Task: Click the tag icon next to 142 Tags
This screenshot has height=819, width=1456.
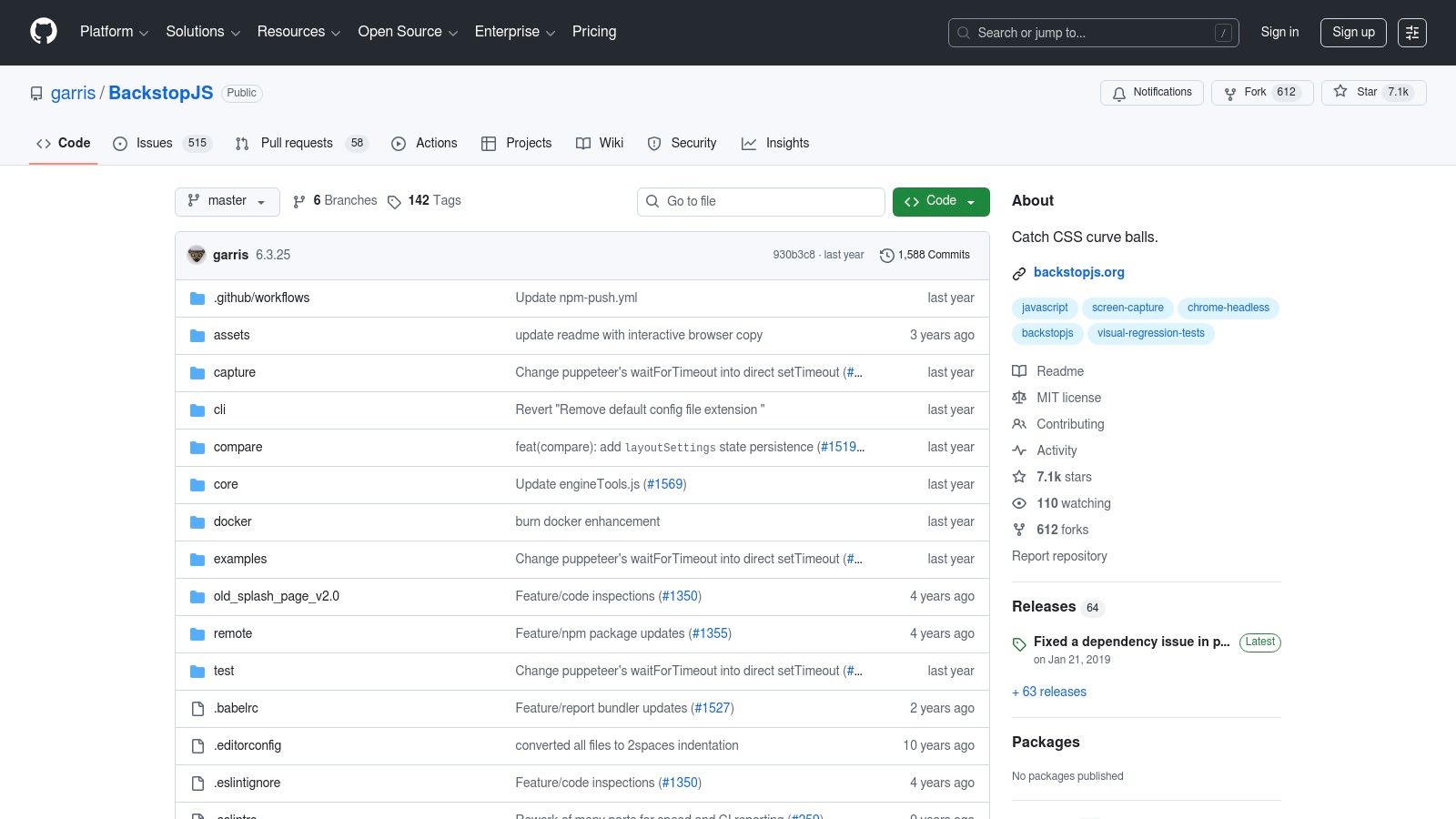Action: [395, 201]
